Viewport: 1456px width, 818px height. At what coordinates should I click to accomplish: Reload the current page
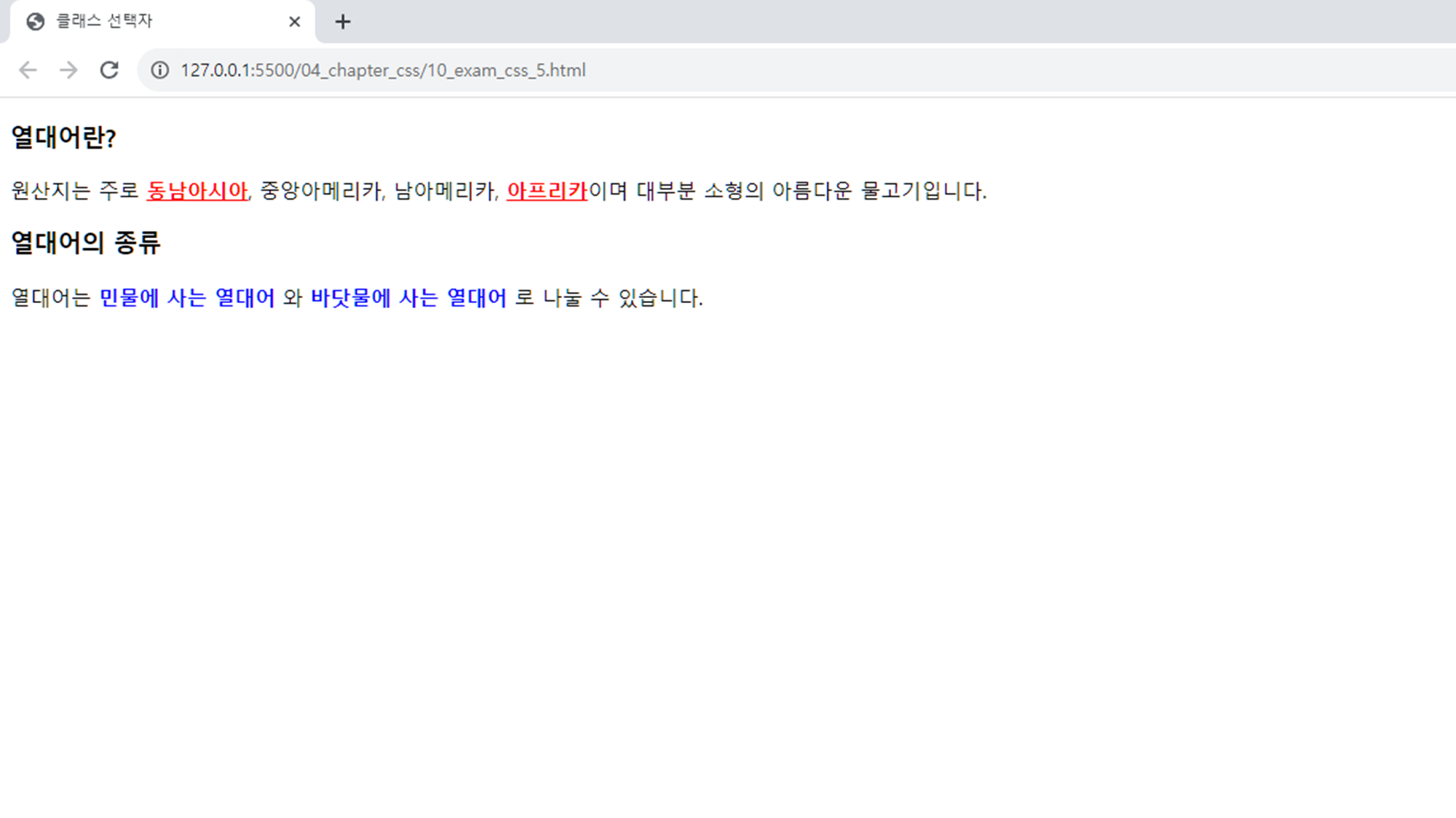109,70
